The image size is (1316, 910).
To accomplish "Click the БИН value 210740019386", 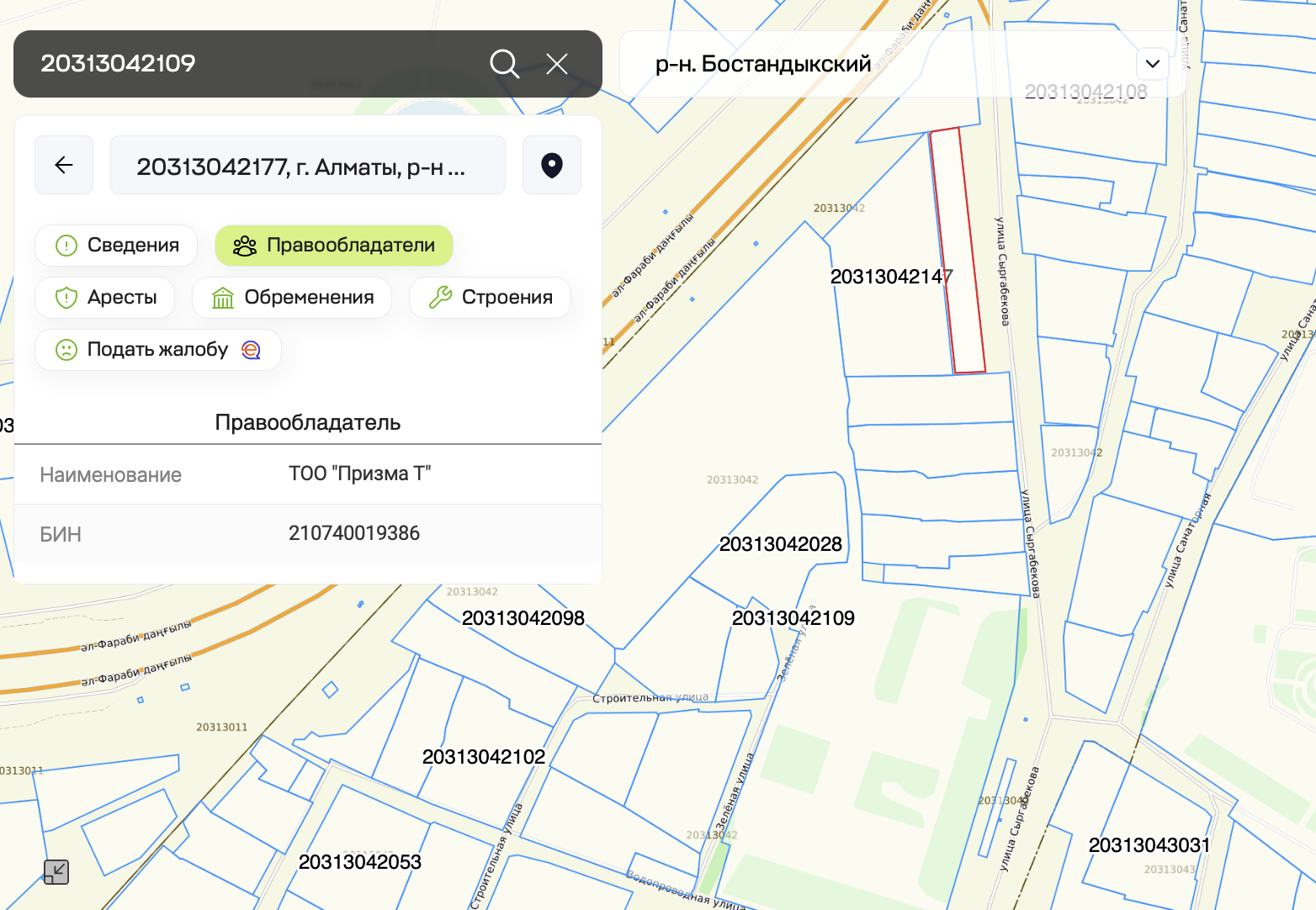I will pyautogui.click(x=354, y=533).
